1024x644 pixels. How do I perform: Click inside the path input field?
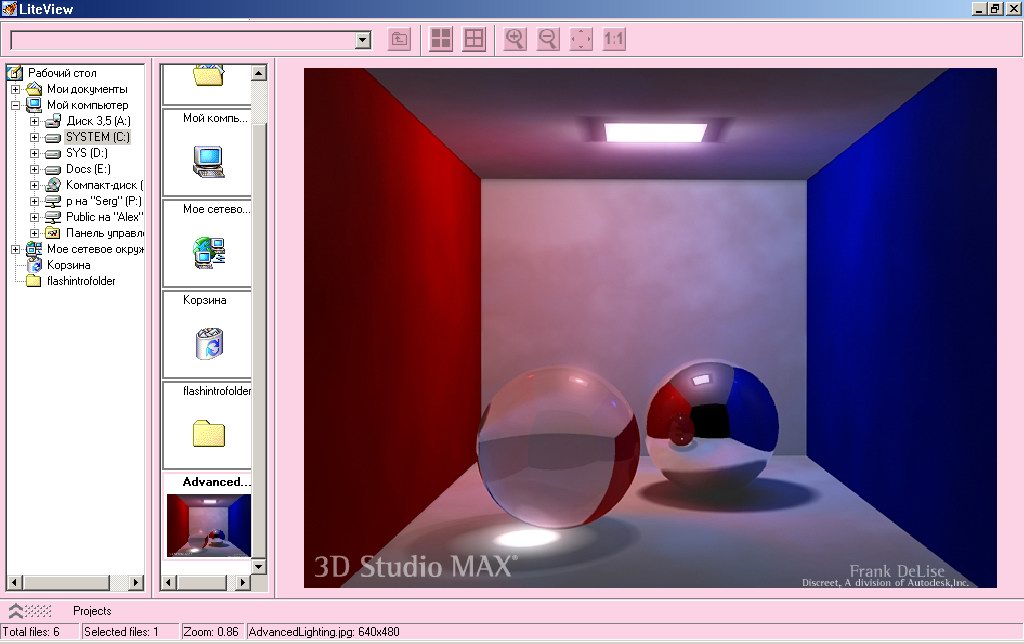click(x=184, y=40)
